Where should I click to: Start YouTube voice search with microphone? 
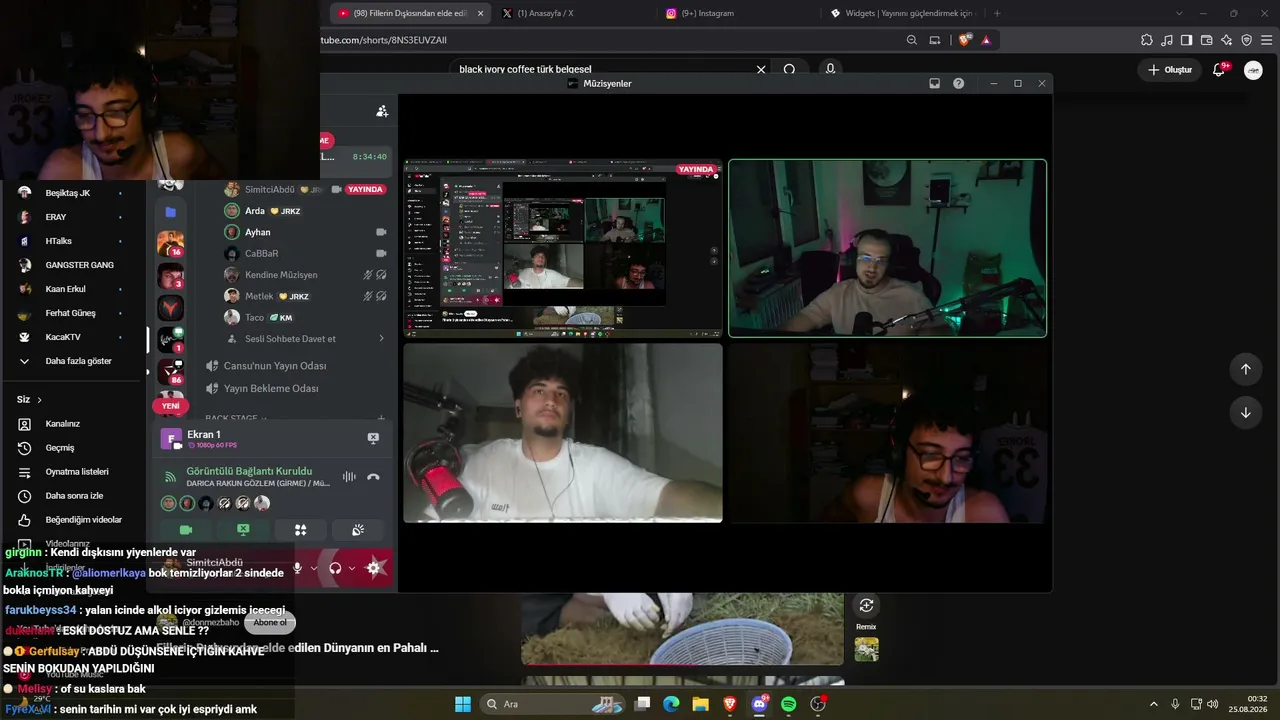830,70
